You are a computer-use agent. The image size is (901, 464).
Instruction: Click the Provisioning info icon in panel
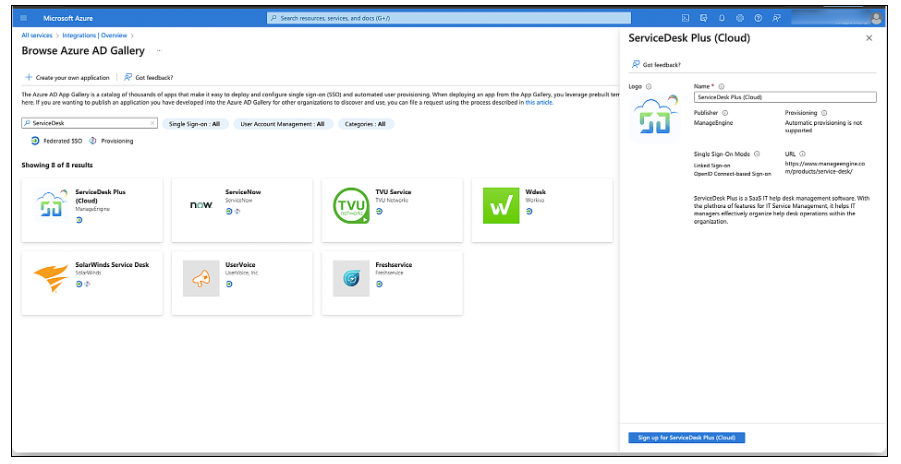[x=824, y=113]
